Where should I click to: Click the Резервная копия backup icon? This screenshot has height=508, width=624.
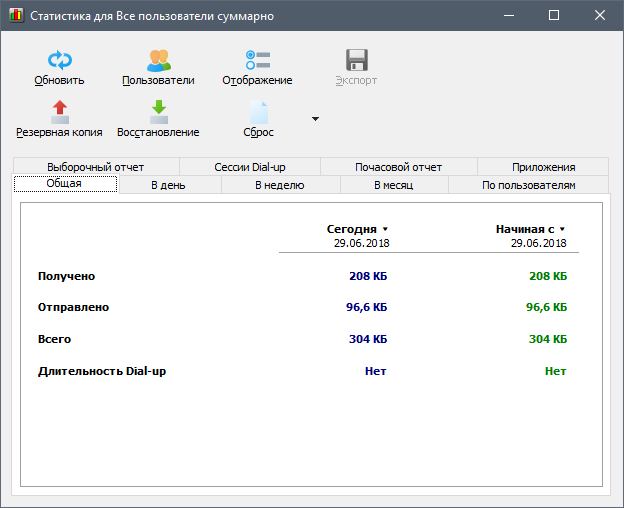[x=60, y=112]
